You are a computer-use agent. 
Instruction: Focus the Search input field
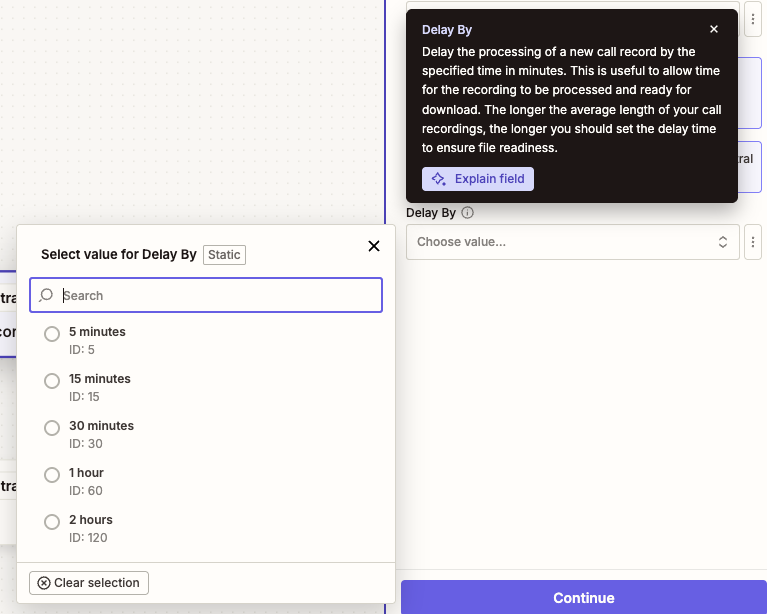coord(215,296)
